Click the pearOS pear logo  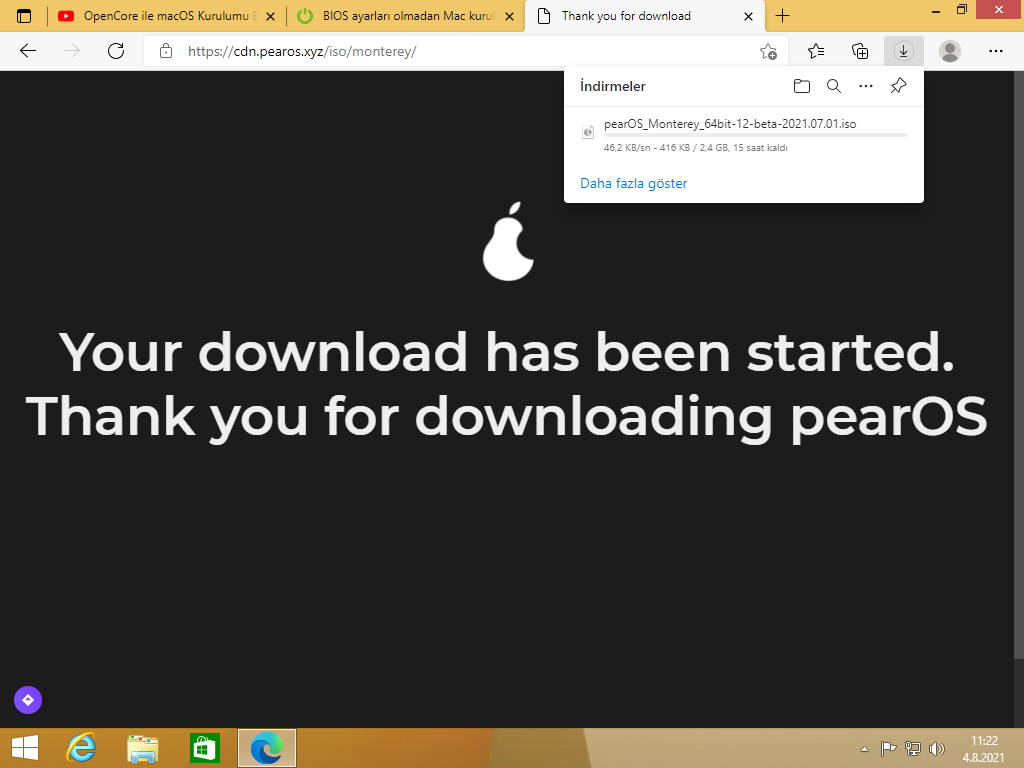(508, 241)
